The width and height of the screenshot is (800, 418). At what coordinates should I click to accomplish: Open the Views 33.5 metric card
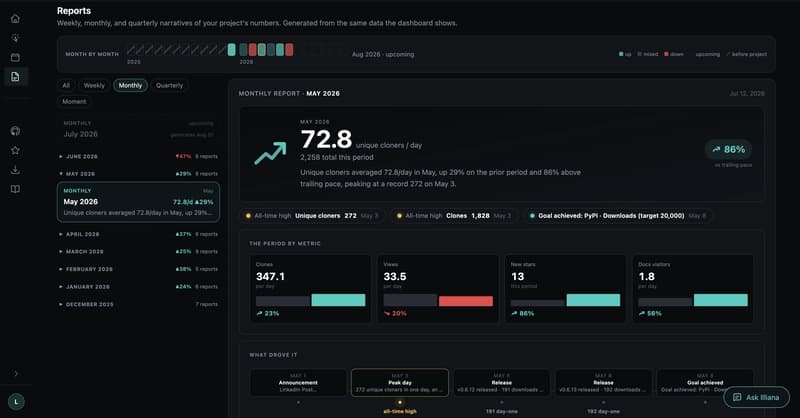(438, 289)
